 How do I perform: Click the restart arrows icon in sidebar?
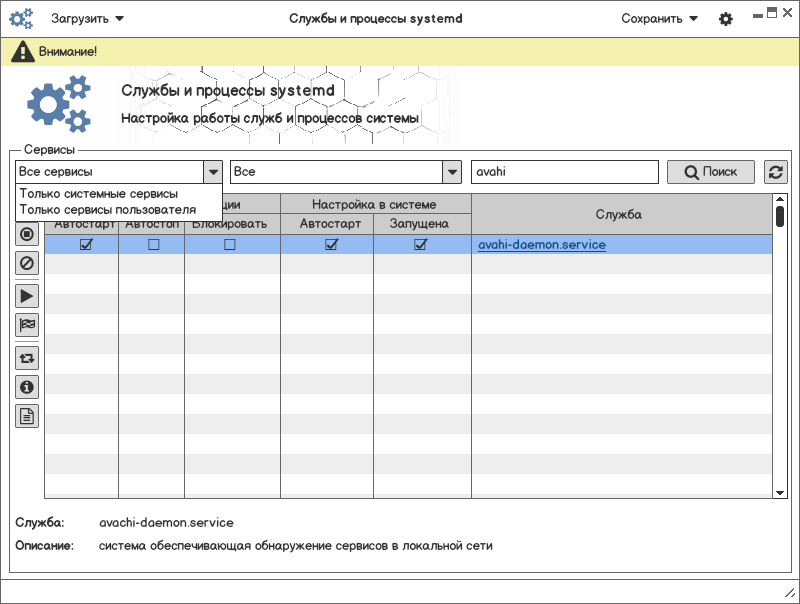coord(27,358)
